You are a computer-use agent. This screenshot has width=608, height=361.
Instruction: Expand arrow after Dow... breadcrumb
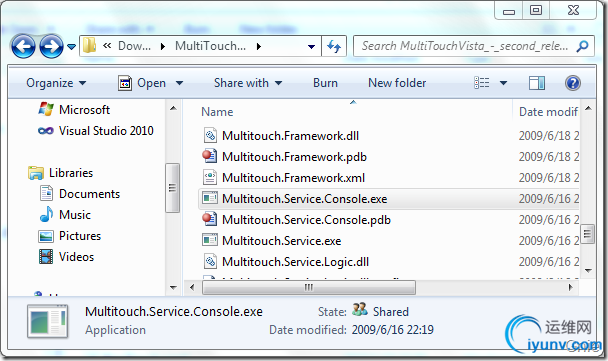163,47
